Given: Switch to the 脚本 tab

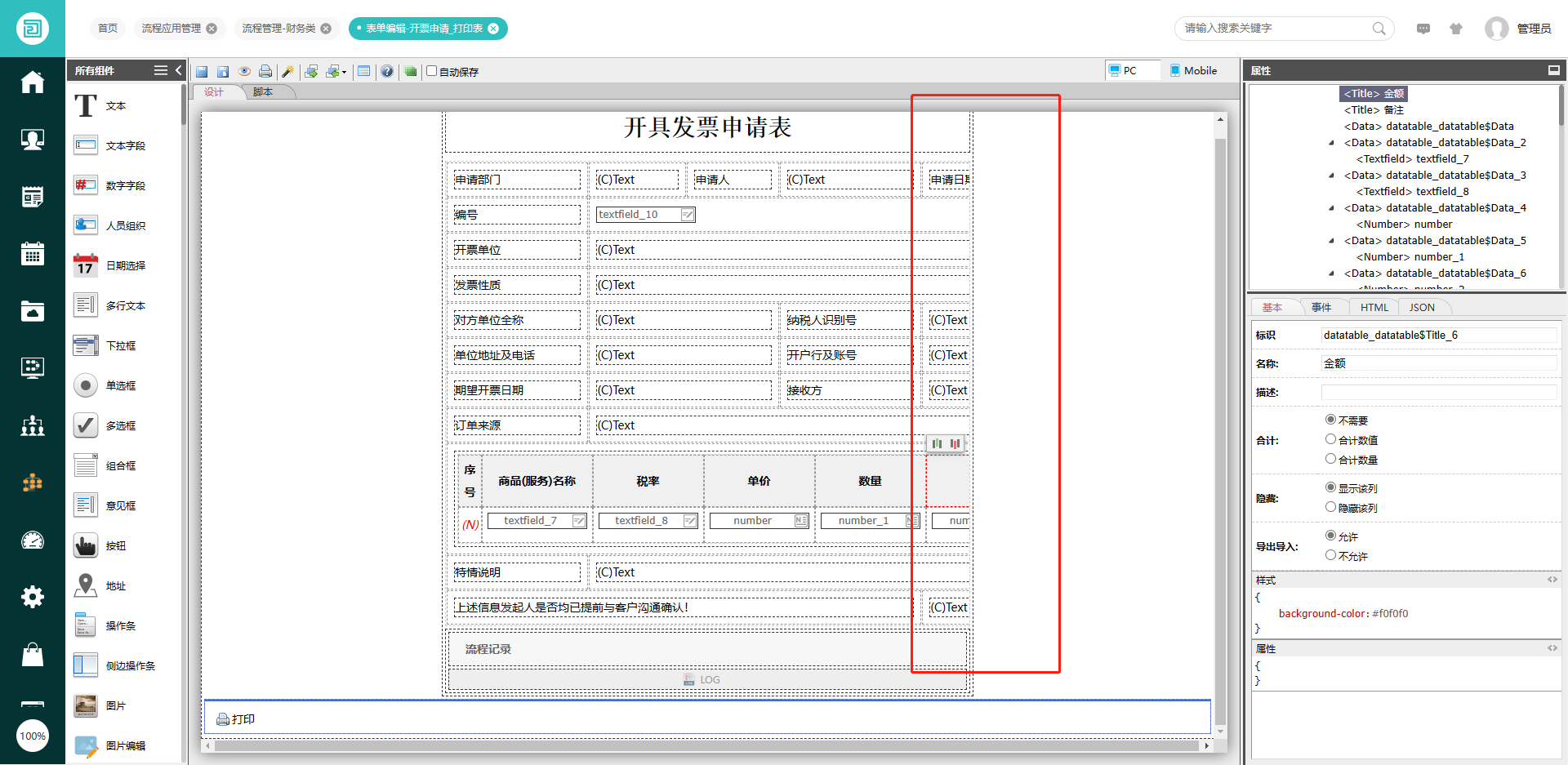Looking at the screenshot, I should [263, 92].
